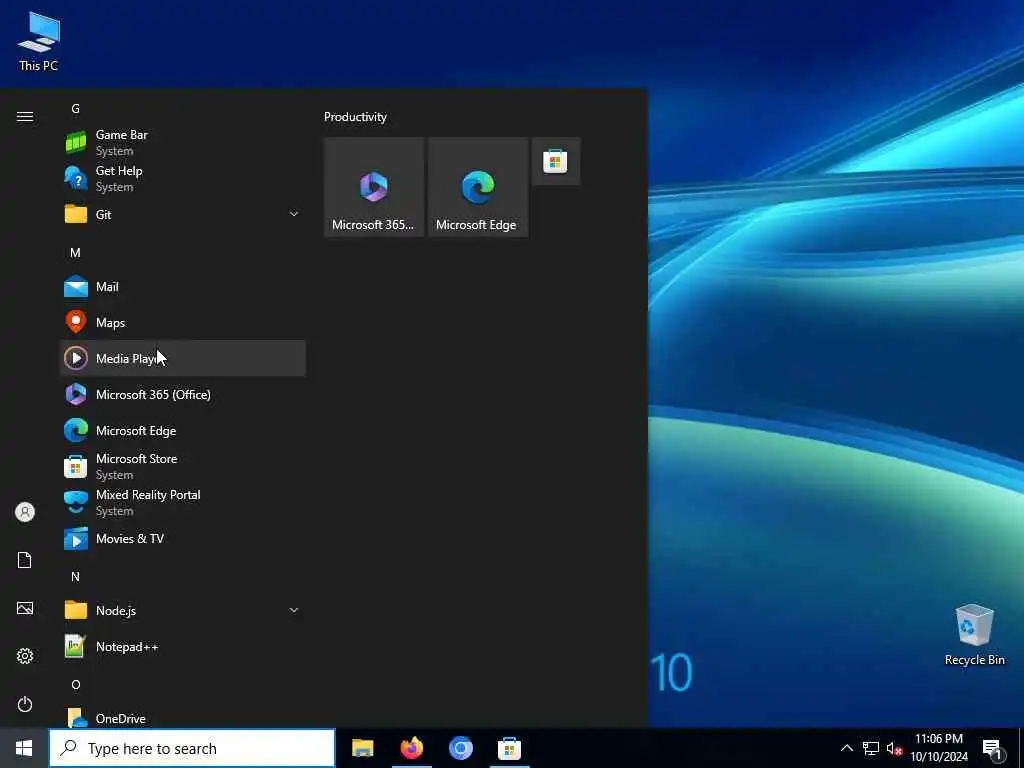1024x768 pixels.
Task: Open Pictures from Start sidebar
Action: tap(25, 609)
